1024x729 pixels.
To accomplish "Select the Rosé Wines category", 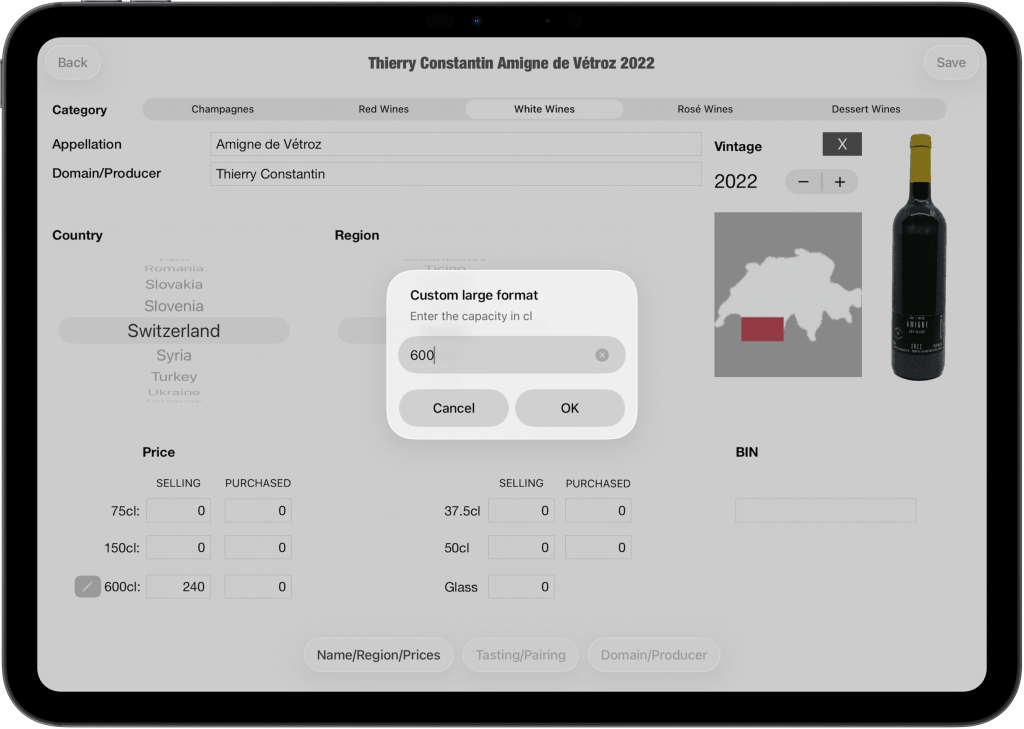I will coord(705,109).
